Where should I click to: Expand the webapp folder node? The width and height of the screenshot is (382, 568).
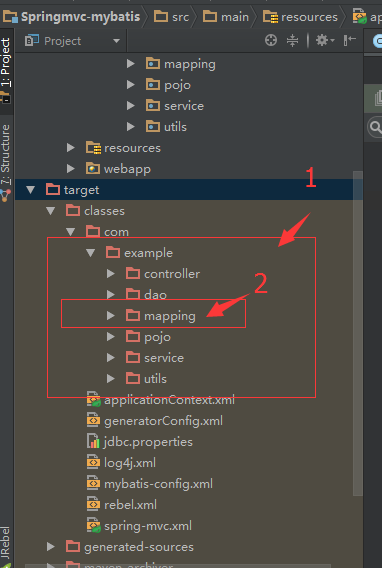tap(71, 169)
